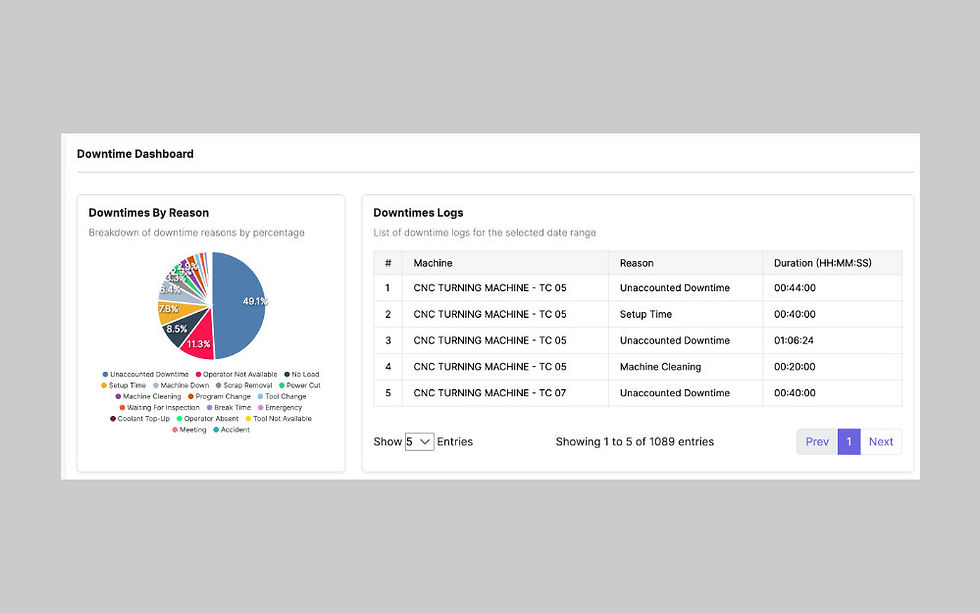This screenshot has height=613, width=980.
Task: Go to the Next page of logs
Action: tap(881, 442)
